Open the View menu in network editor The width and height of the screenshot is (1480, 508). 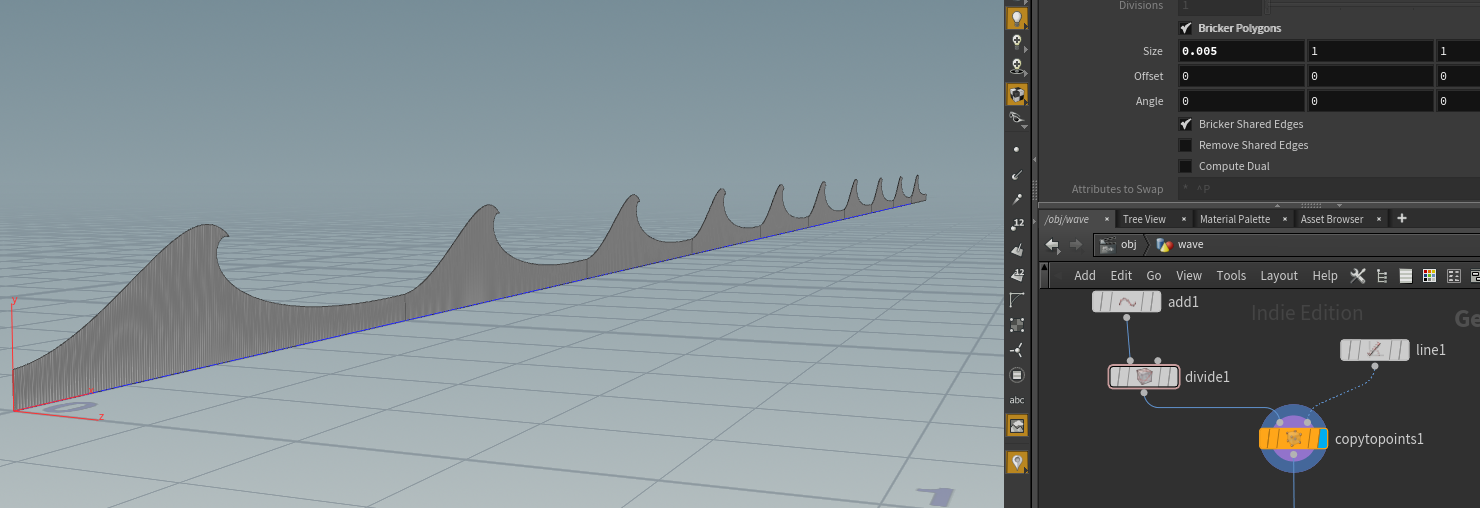pyautogui.click(x=1189, y=276)
